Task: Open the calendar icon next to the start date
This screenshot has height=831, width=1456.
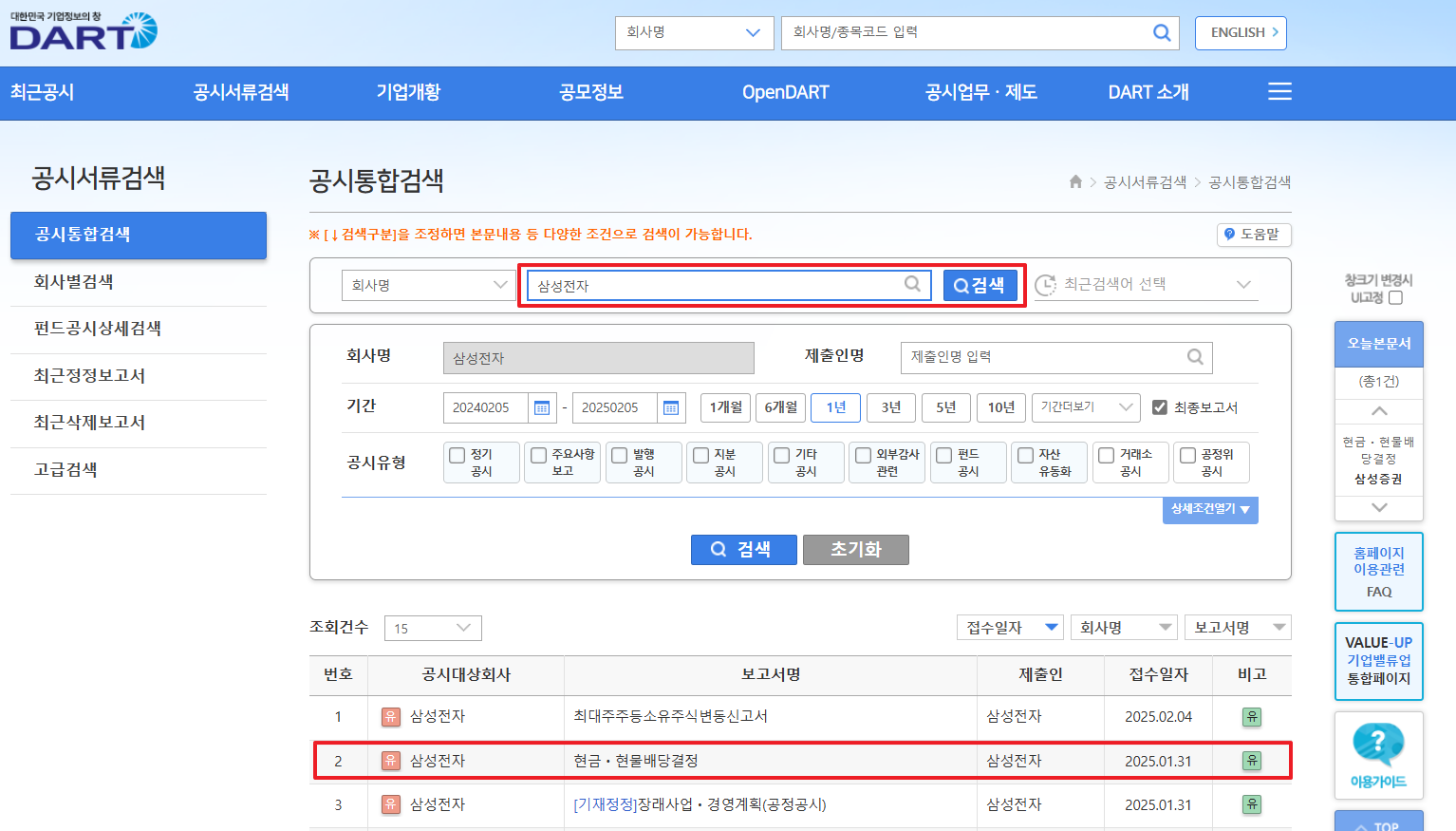Action: click(542, 407)
